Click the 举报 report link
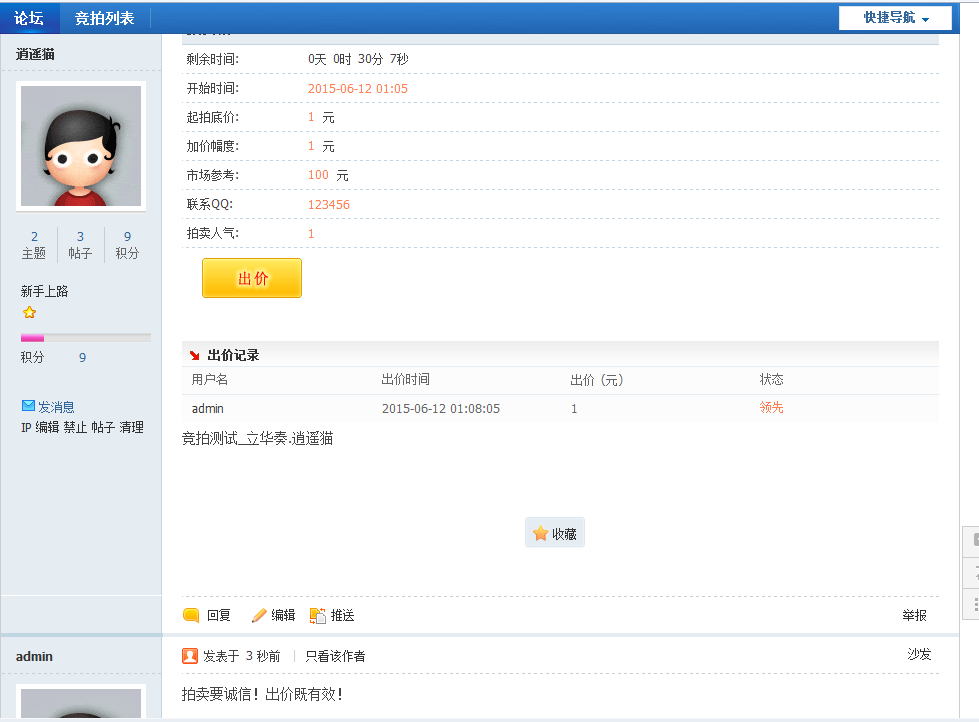 pos(914,615)
